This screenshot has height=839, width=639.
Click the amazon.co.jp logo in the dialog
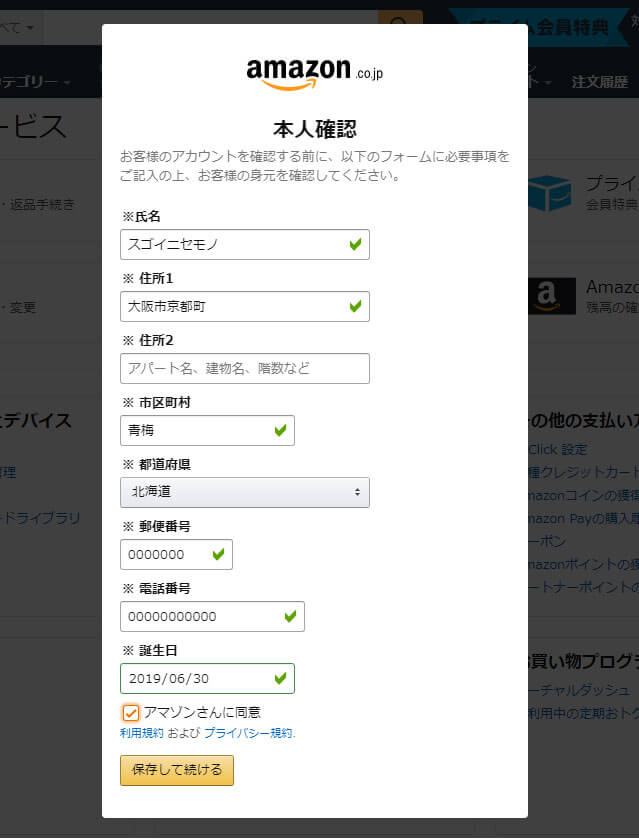point(314,74)
